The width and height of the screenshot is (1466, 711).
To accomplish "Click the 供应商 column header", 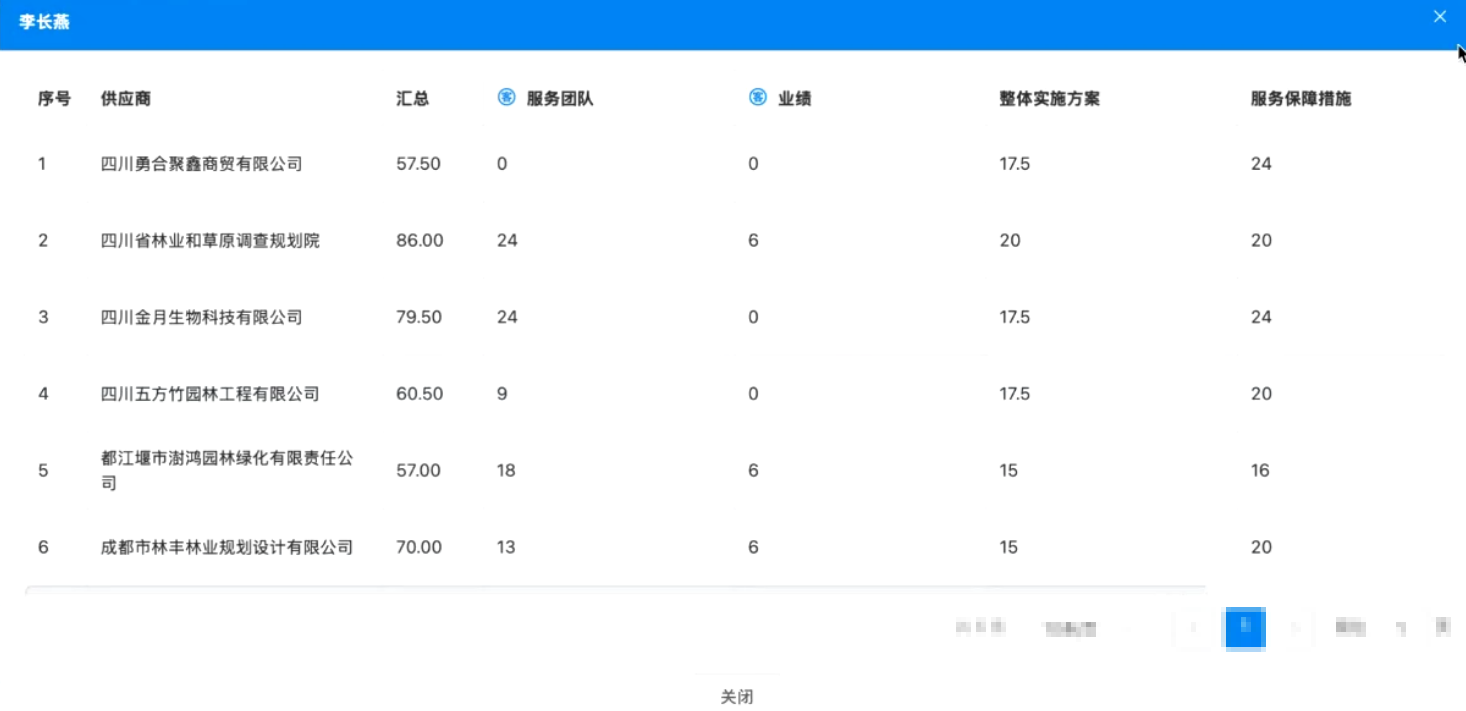I will [126, 99].
